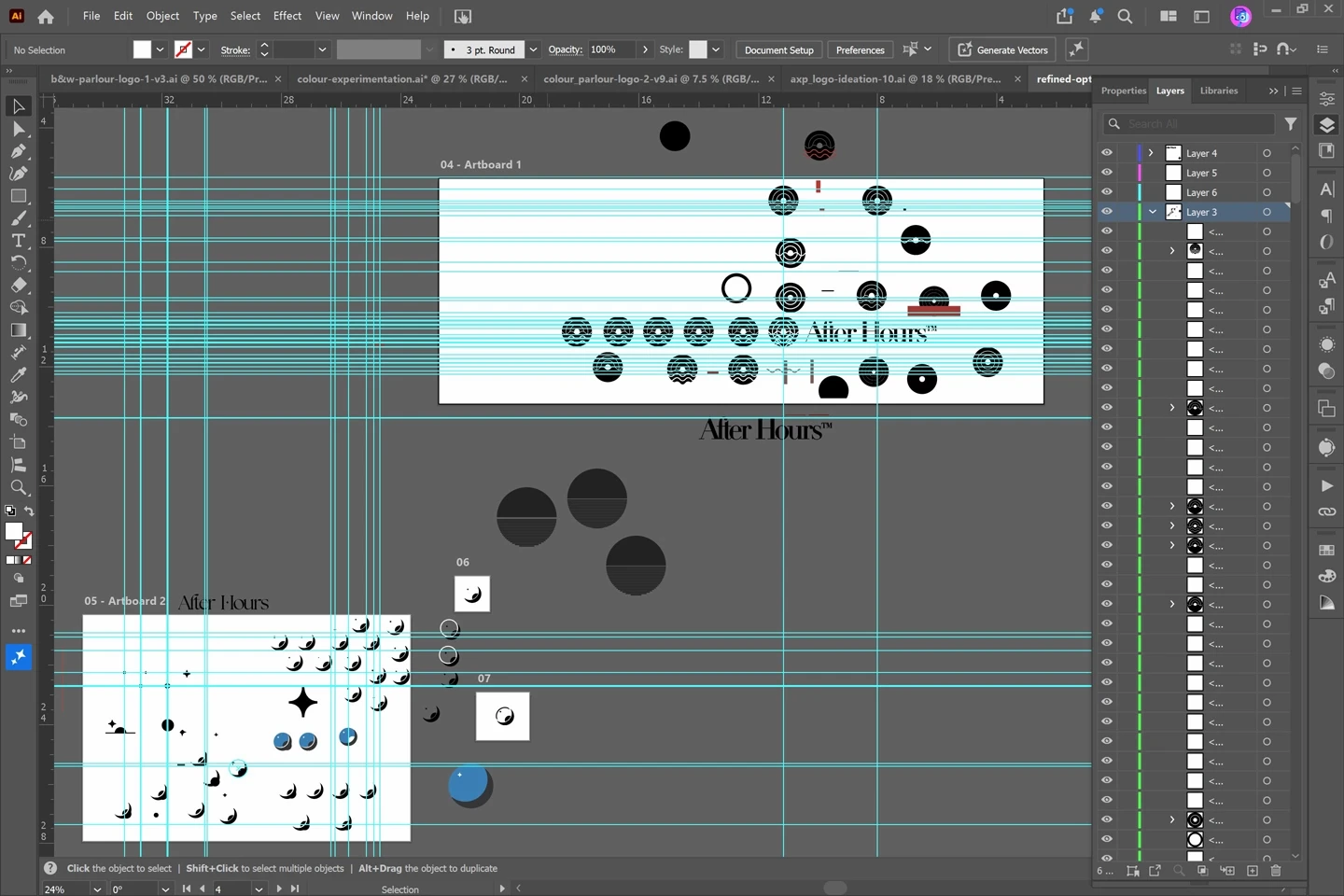Open the stroke weight dropdown

pos(322,49)
